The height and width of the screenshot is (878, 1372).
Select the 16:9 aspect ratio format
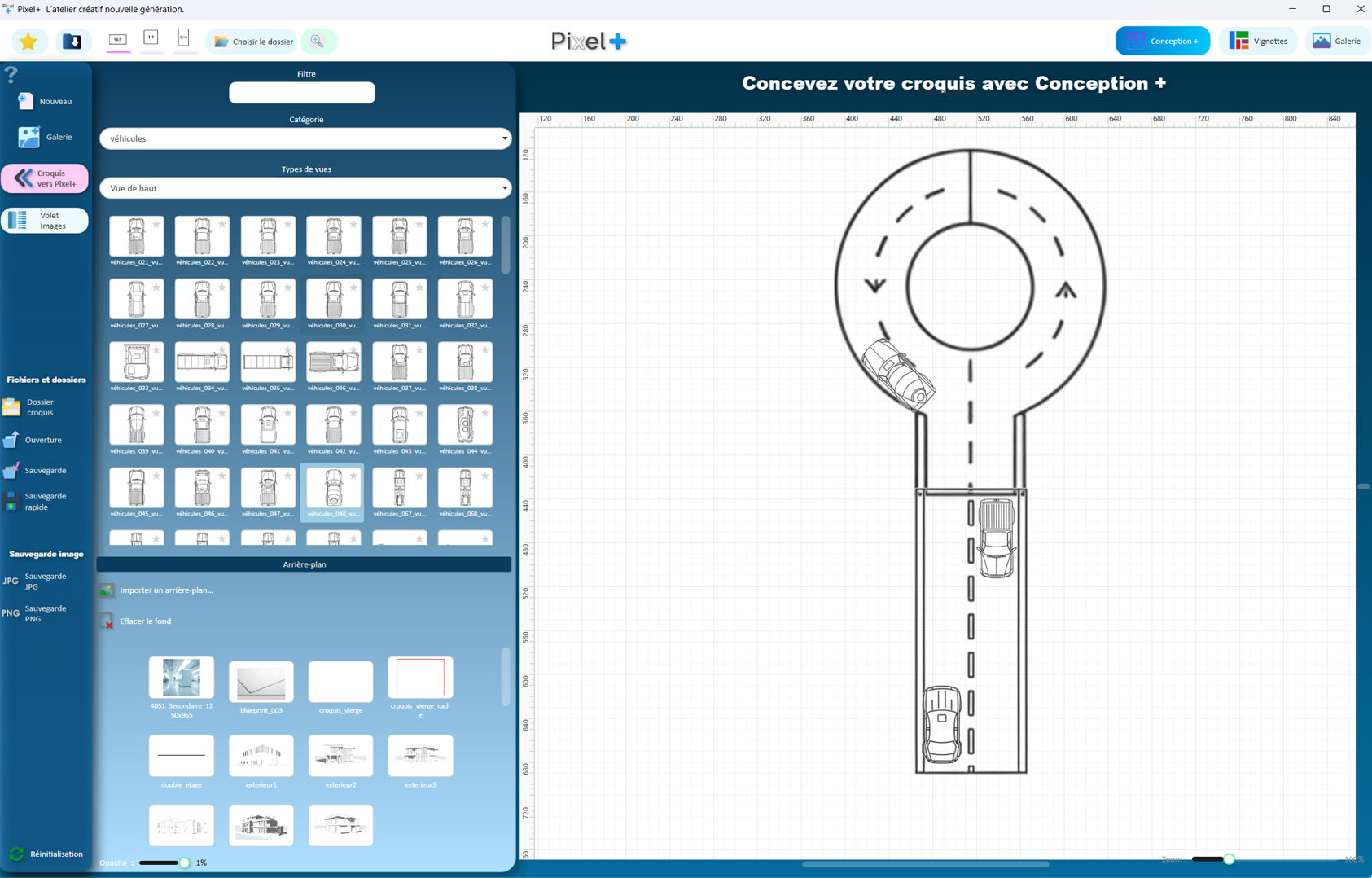(118, 39)
